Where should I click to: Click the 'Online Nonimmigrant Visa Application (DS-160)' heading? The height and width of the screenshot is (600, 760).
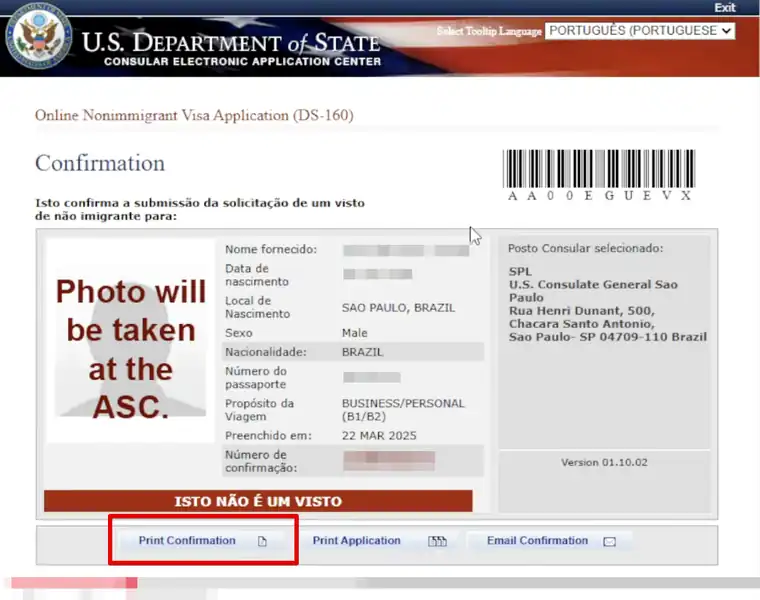point(194,115)
